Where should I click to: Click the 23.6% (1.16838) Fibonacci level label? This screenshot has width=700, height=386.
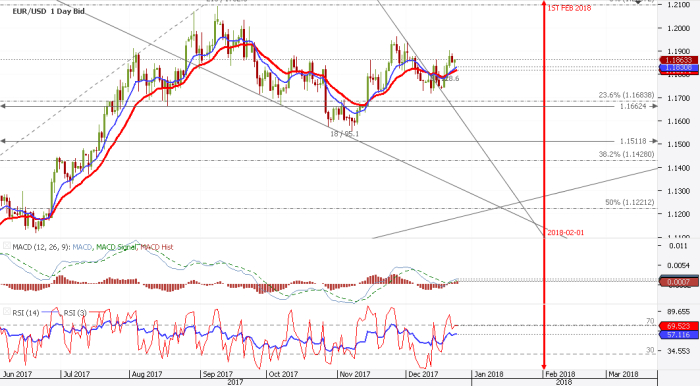click(626, 95)
